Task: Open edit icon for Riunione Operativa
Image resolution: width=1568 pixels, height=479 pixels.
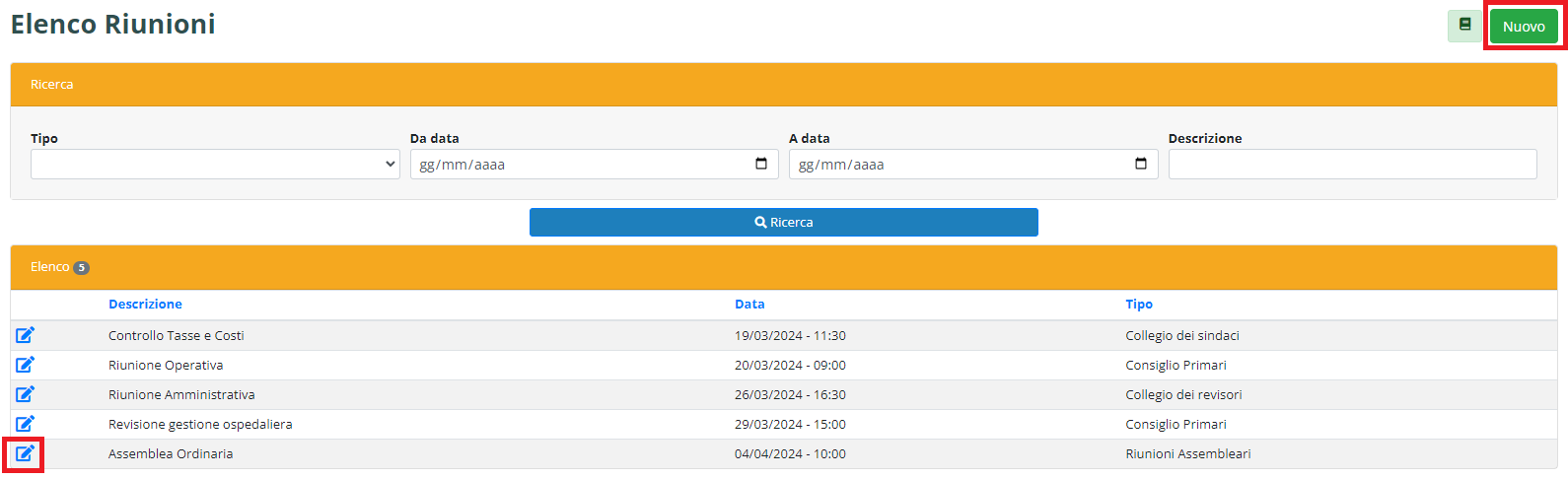Action: 25,365
